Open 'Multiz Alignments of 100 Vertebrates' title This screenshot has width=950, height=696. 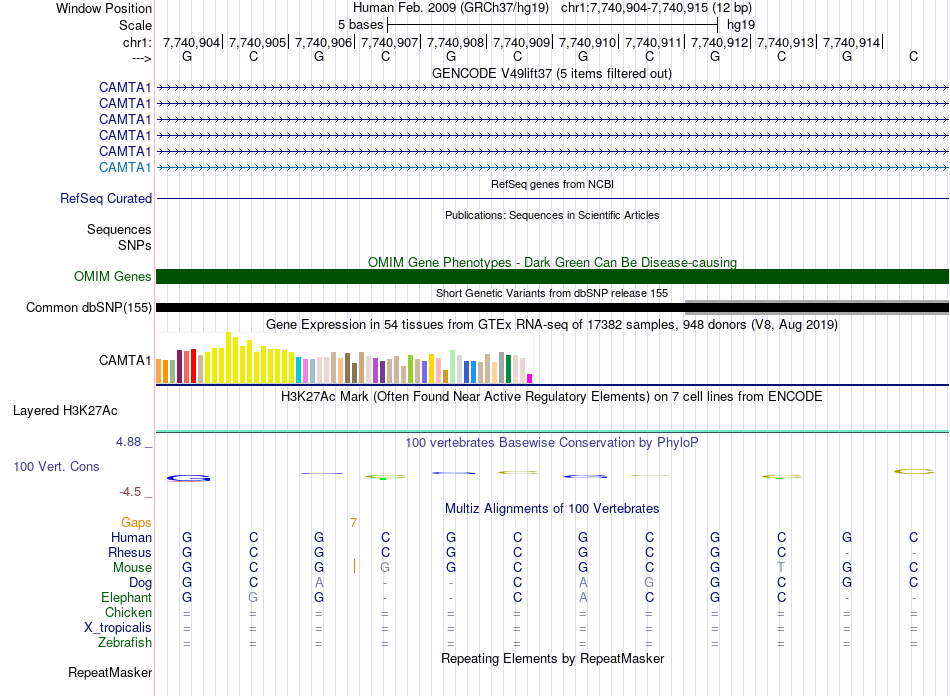coord(552,509)
